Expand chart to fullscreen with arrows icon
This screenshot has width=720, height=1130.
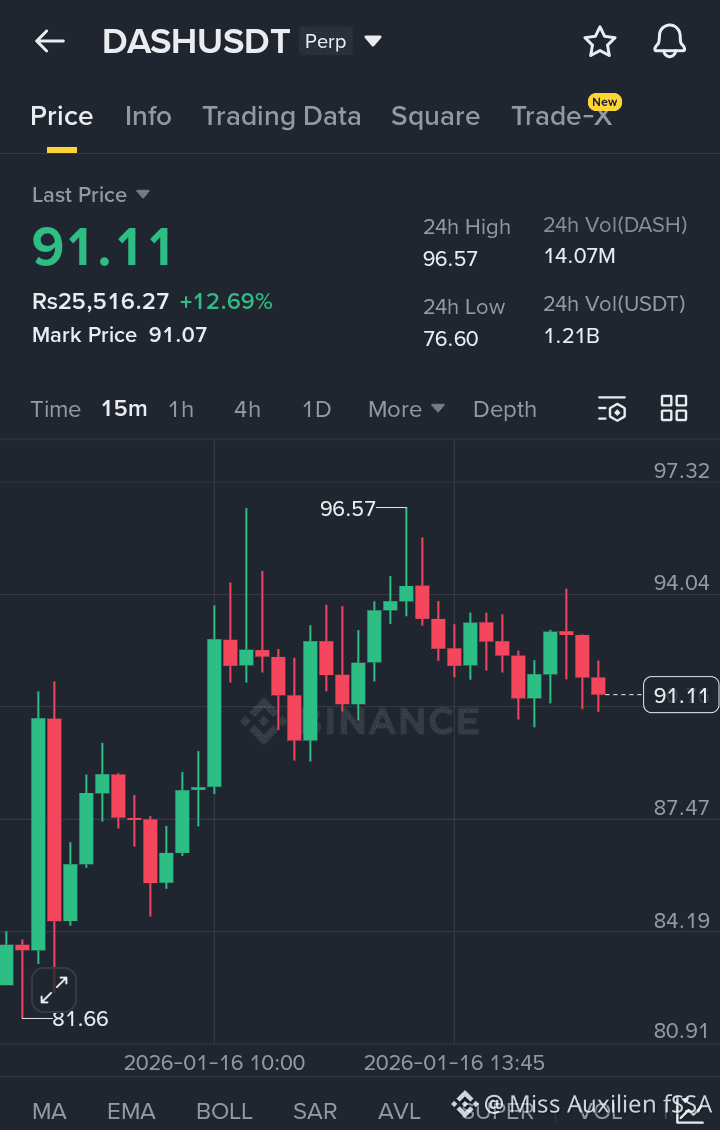pos(54,989)
